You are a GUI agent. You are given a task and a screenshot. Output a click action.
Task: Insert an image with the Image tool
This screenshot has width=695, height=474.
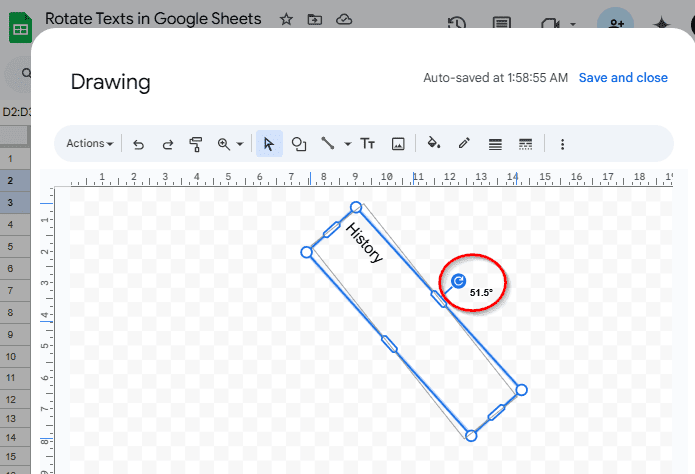click(398, 144)
